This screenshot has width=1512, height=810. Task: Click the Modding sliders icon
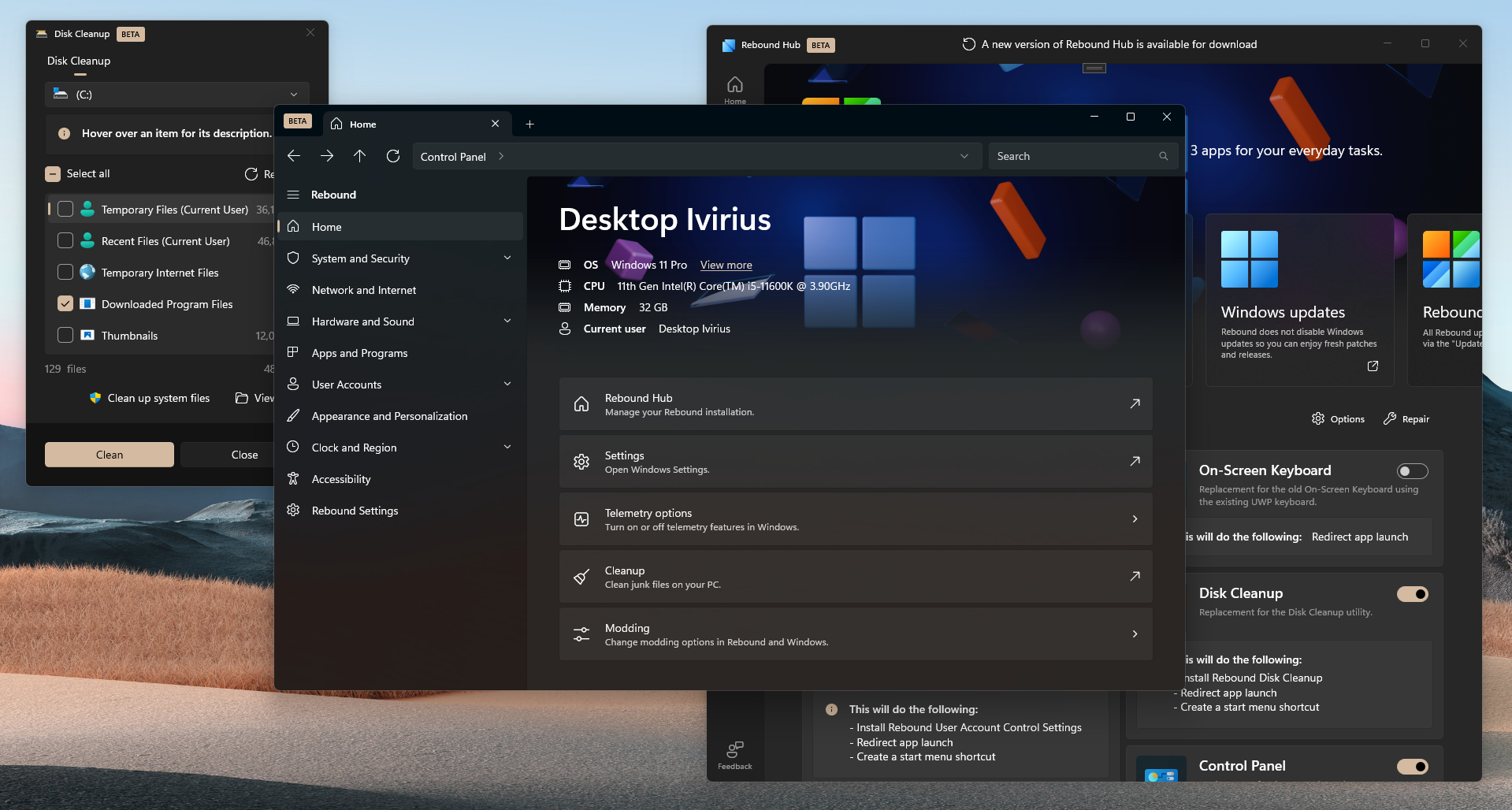pos(581,634)
